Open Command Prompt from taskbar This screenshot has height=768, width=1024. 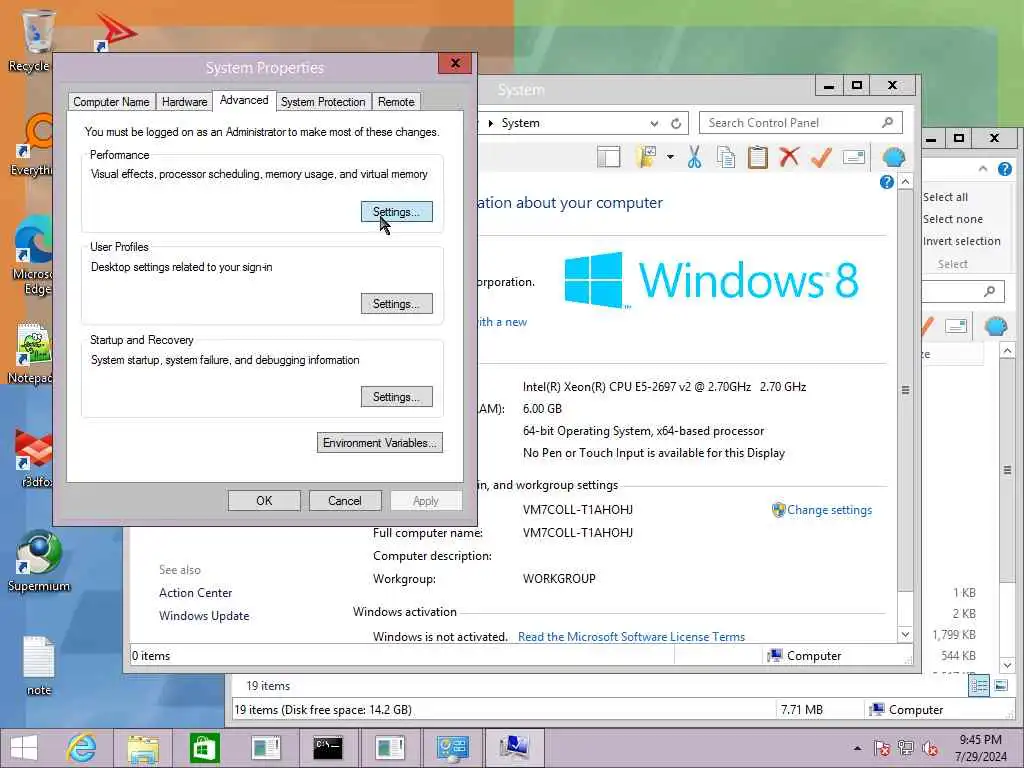(x=327, y=748)
